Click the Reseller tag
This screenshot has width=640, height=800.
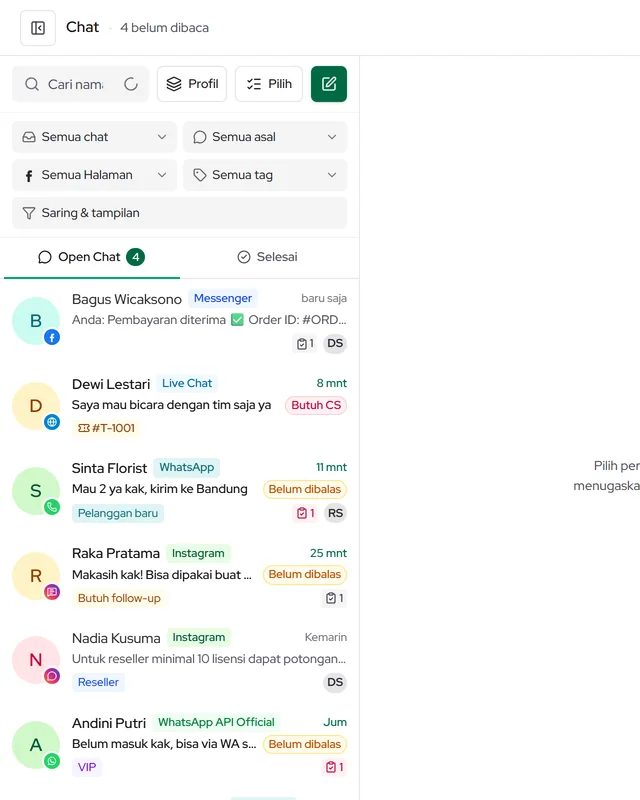(98, 682)
